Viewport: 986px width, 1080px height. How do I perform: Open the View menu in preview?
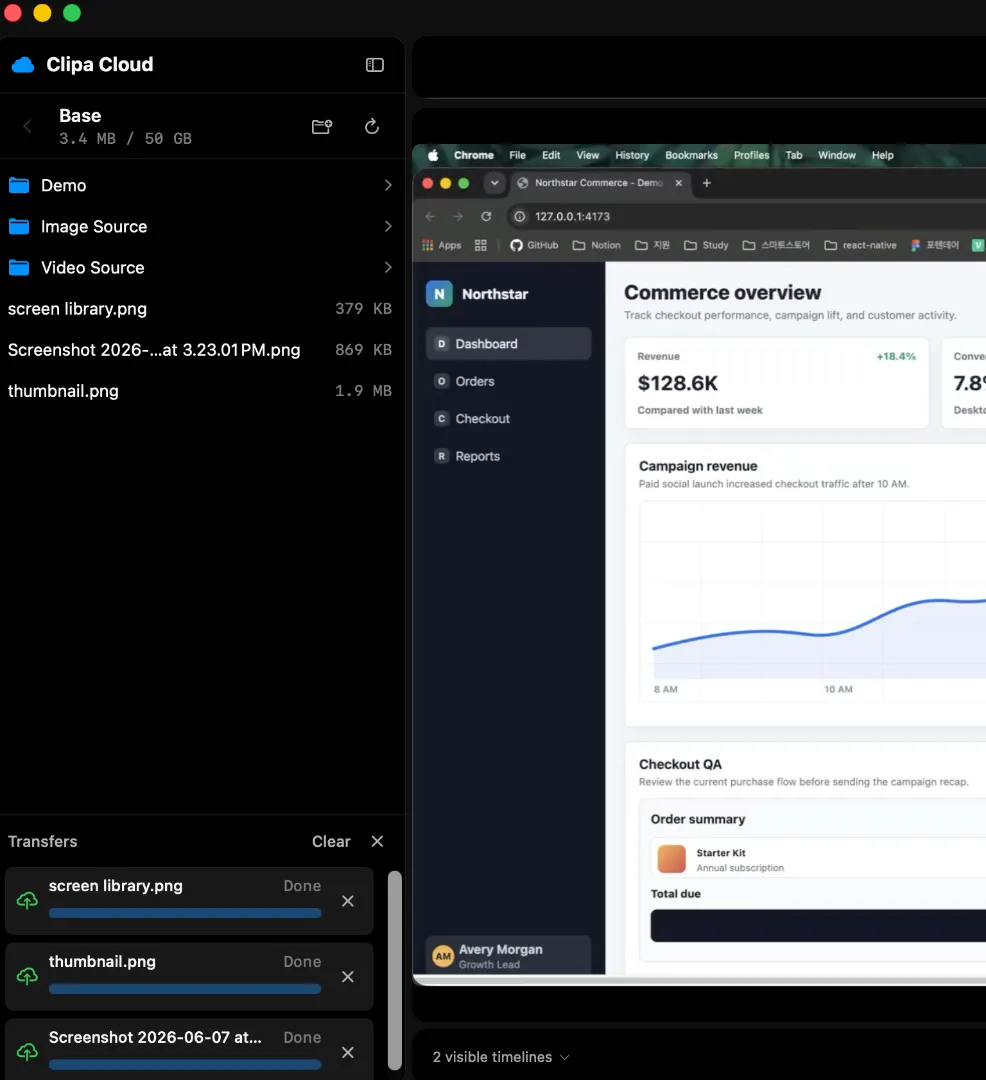coord(587,156)
